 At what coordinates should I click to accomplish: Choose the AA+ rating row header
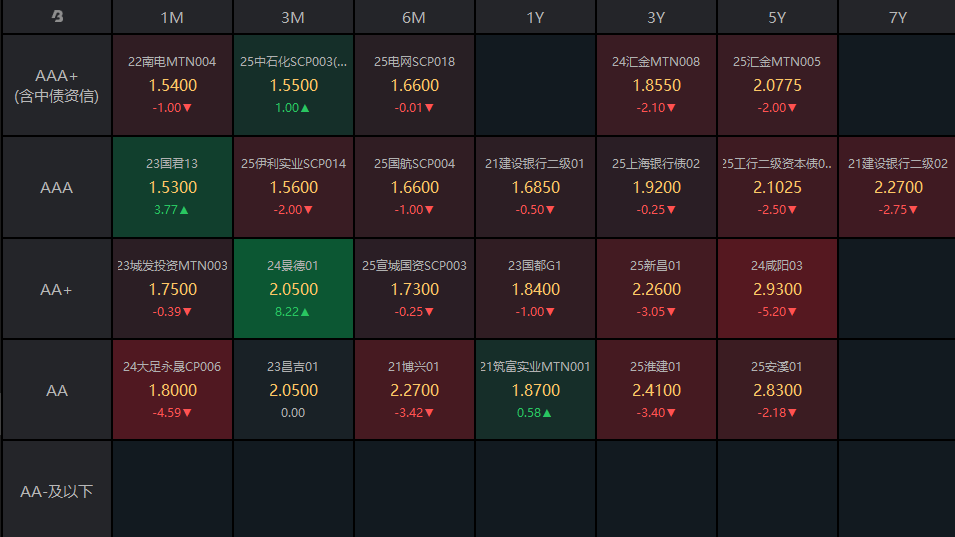(57, 289)
